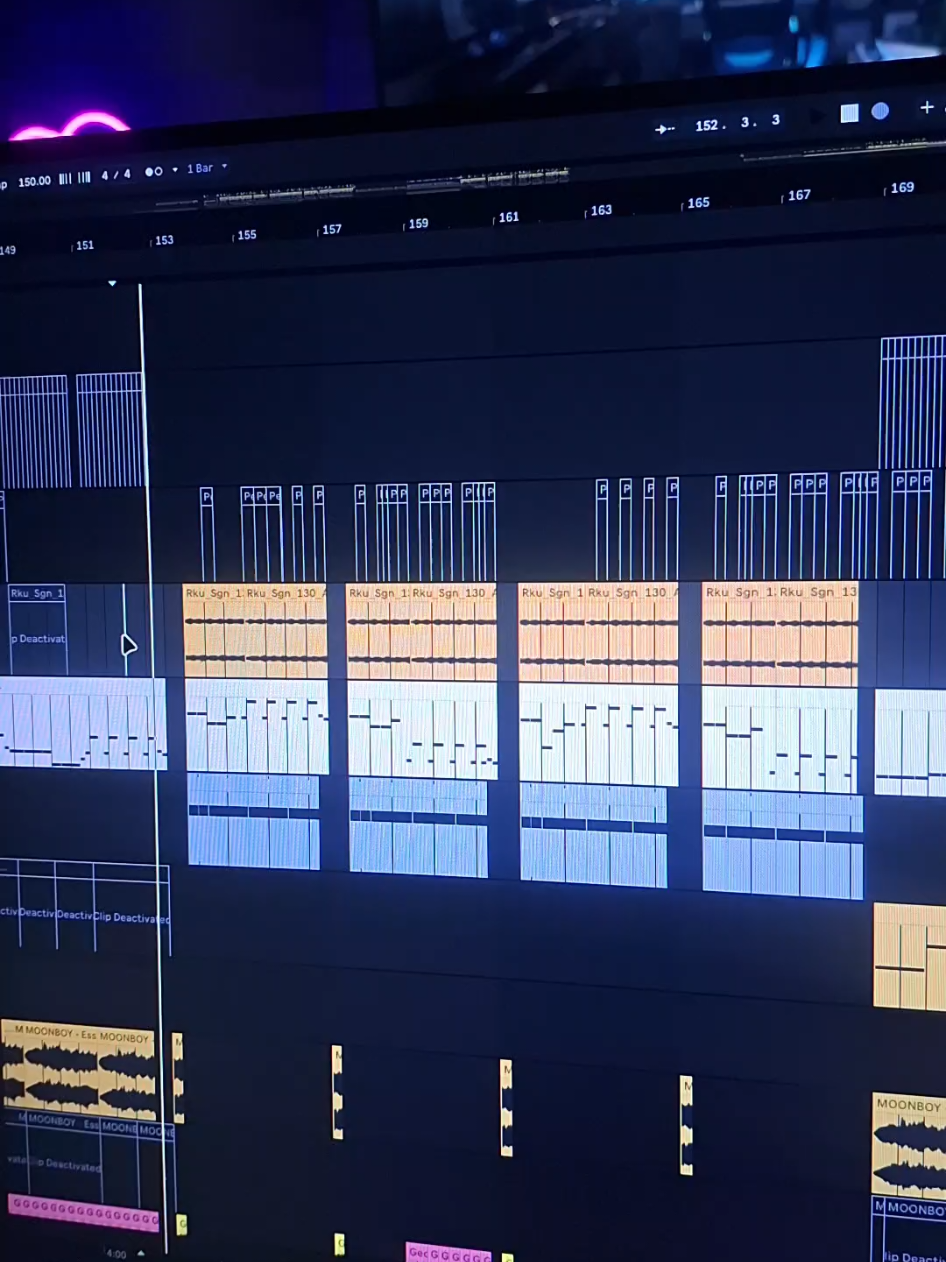This screenshot has height=1262, width=946.
Task: Click the Stop square button
Action: coord(849,113)
